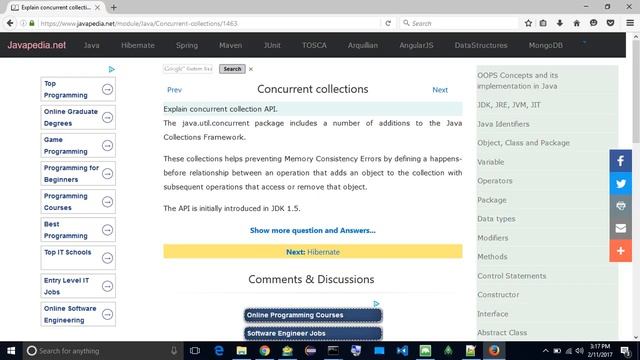Open the downloads arrow icon
The image size is (640, 360).
tap(560, 23)
